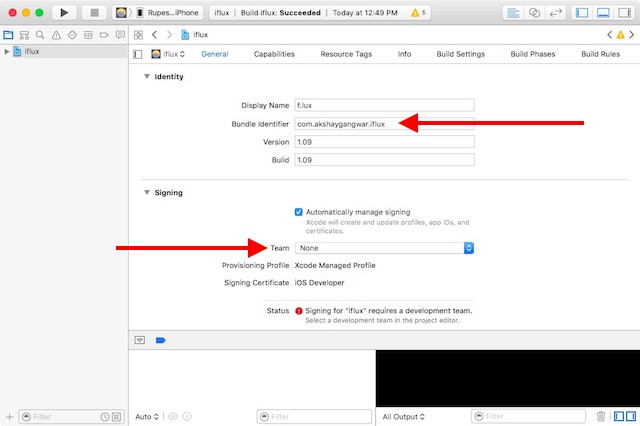
Task: Open the Team dropdown showing None
Action: 384,248
